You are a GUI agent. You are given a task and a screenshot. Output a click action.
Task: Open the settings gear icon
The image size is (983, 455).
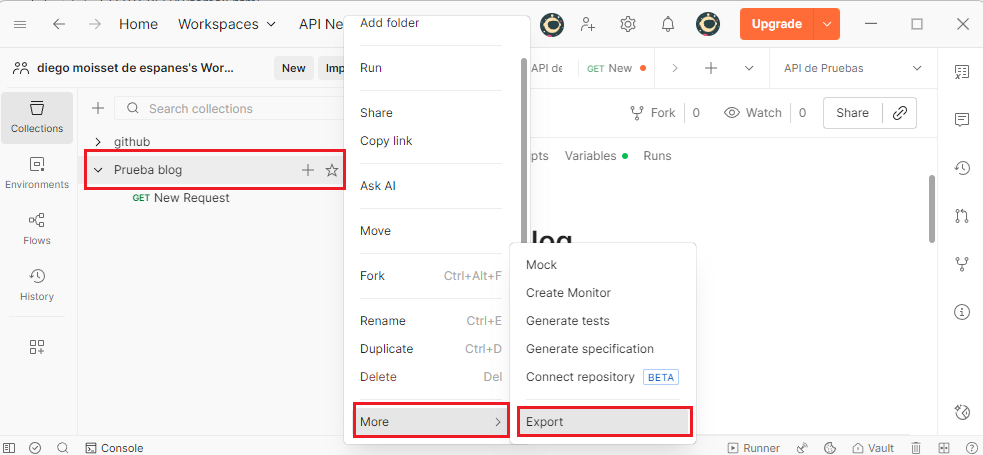(628, 24)
